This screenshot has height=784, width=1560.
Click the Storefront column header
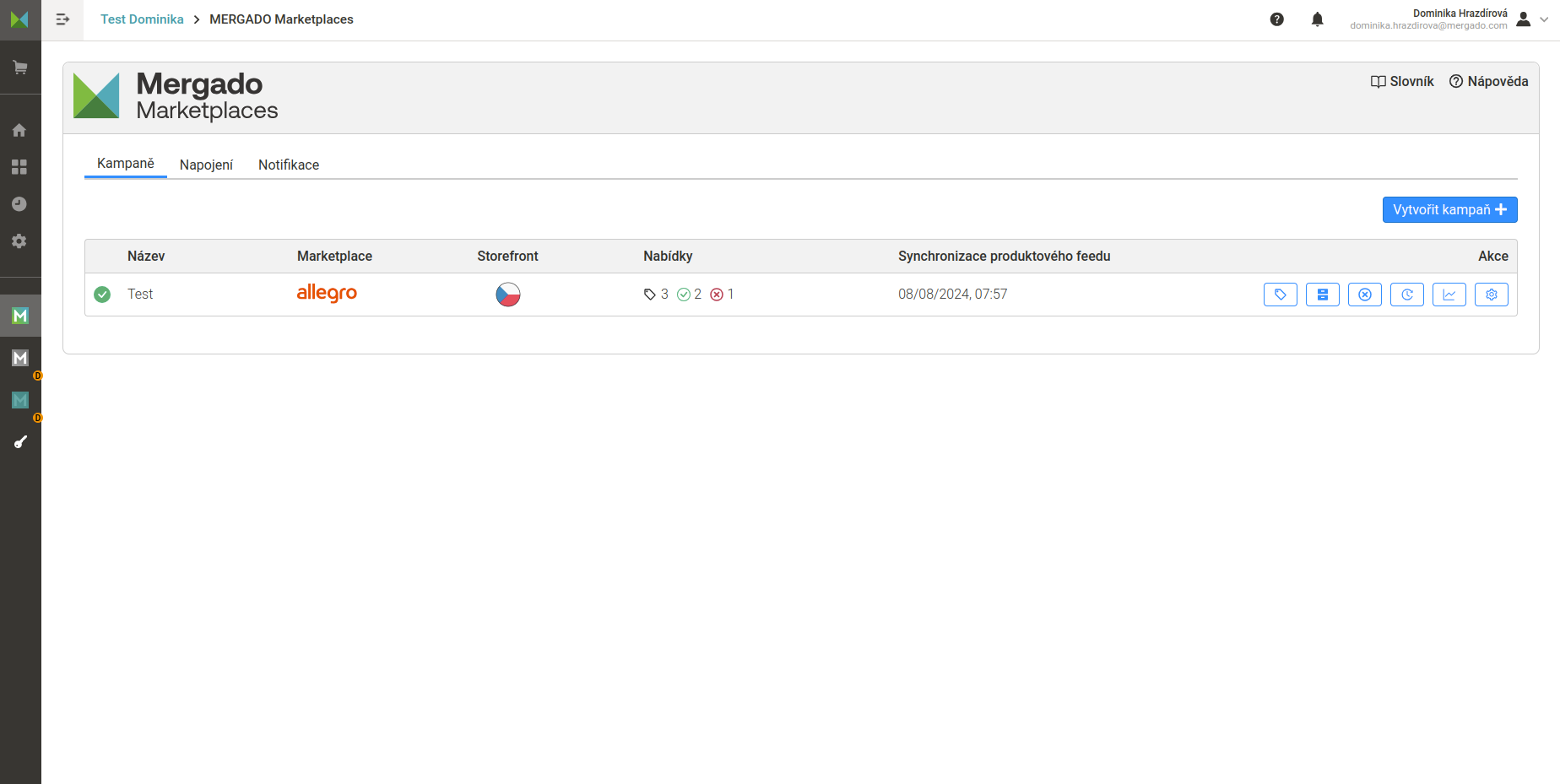(507, 257)
